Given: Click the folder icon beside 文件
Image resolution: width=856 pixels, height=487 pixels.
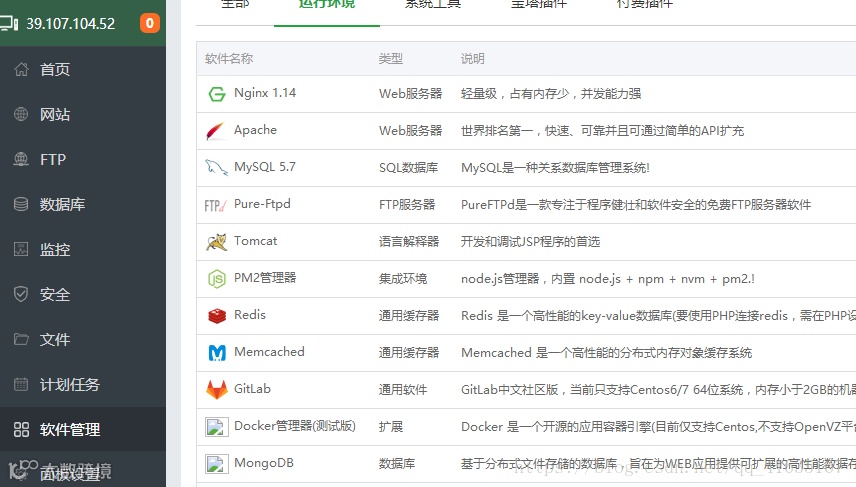Looking at the screenshot, I should pos(21,339).
